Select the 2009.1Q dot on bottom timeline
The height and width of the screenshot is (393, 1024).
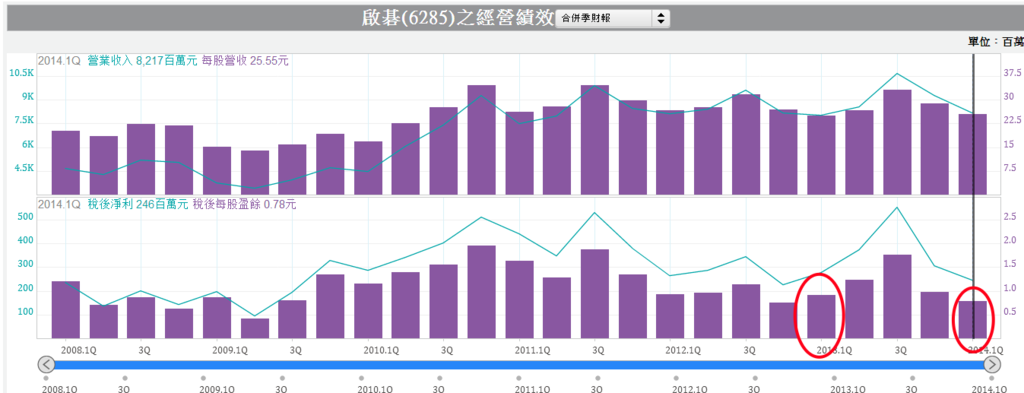pos(203,378)
